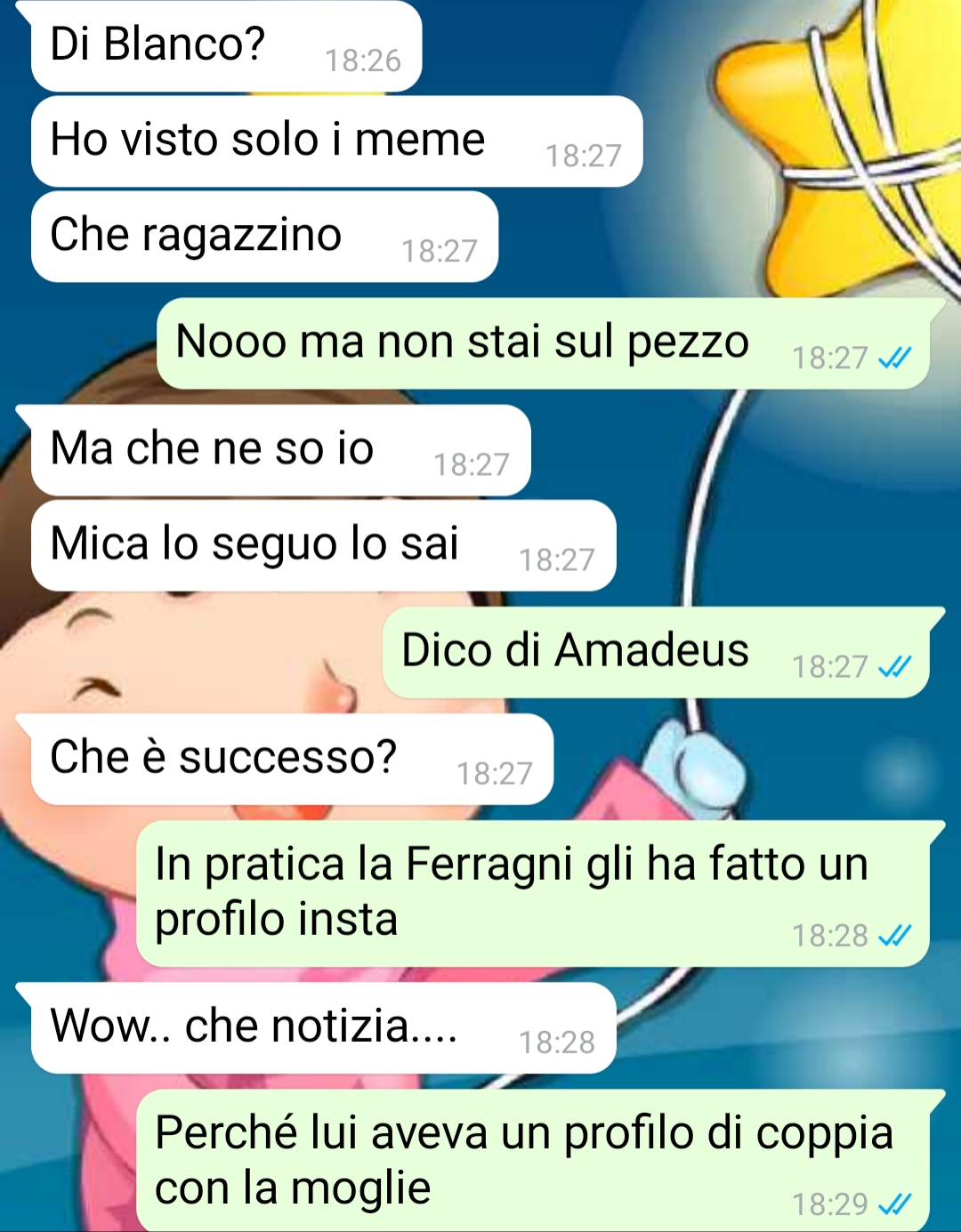Click blue checkmarks on the 18:28 sent message
The image size is (961, 1232).
point(894,936)
